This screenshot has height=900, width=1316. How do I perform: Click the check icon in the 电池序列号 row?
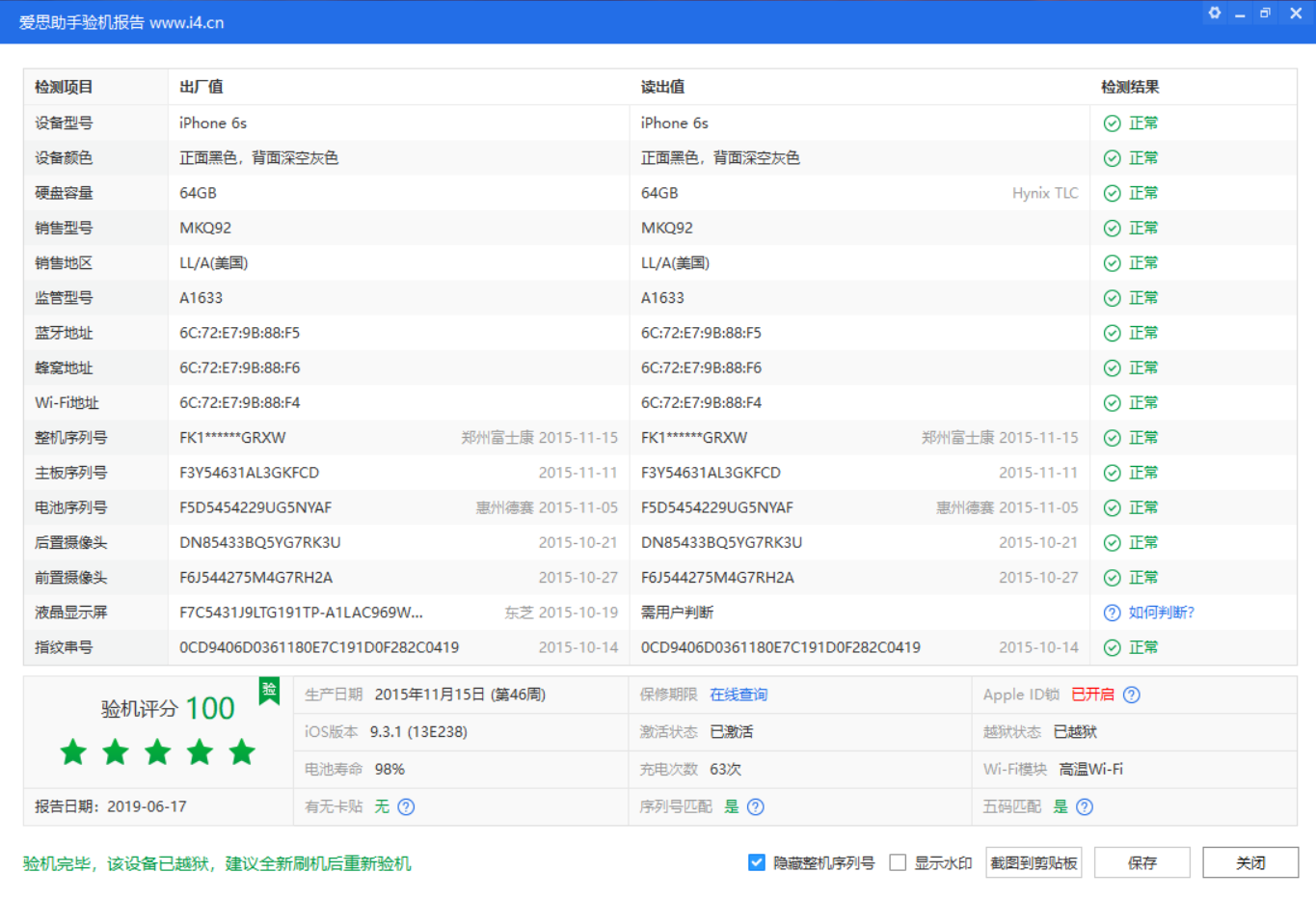(x=1112, y=507)
